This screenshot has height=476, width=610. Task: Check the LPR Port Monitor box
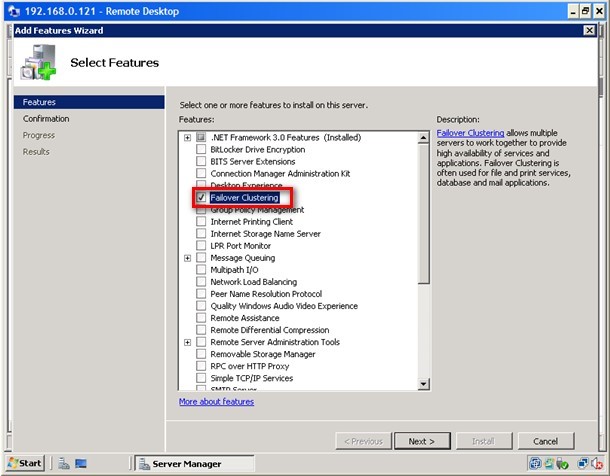pos(201,246)
